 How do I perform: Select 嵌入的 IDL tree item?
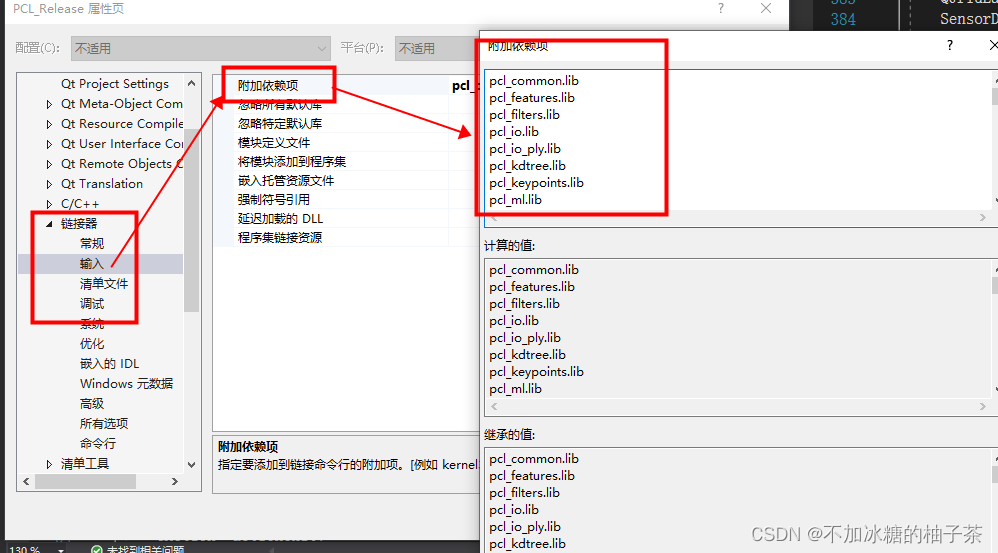point(109,364)
